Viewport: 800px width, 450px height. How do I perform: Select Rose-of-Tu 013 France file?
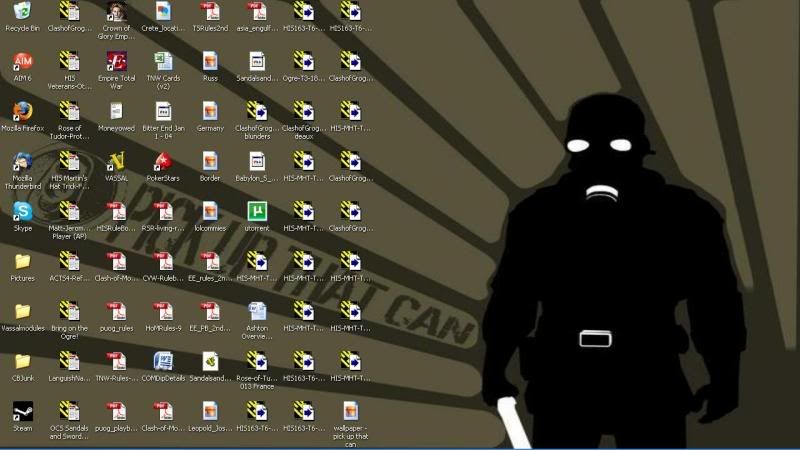point(257,361)
